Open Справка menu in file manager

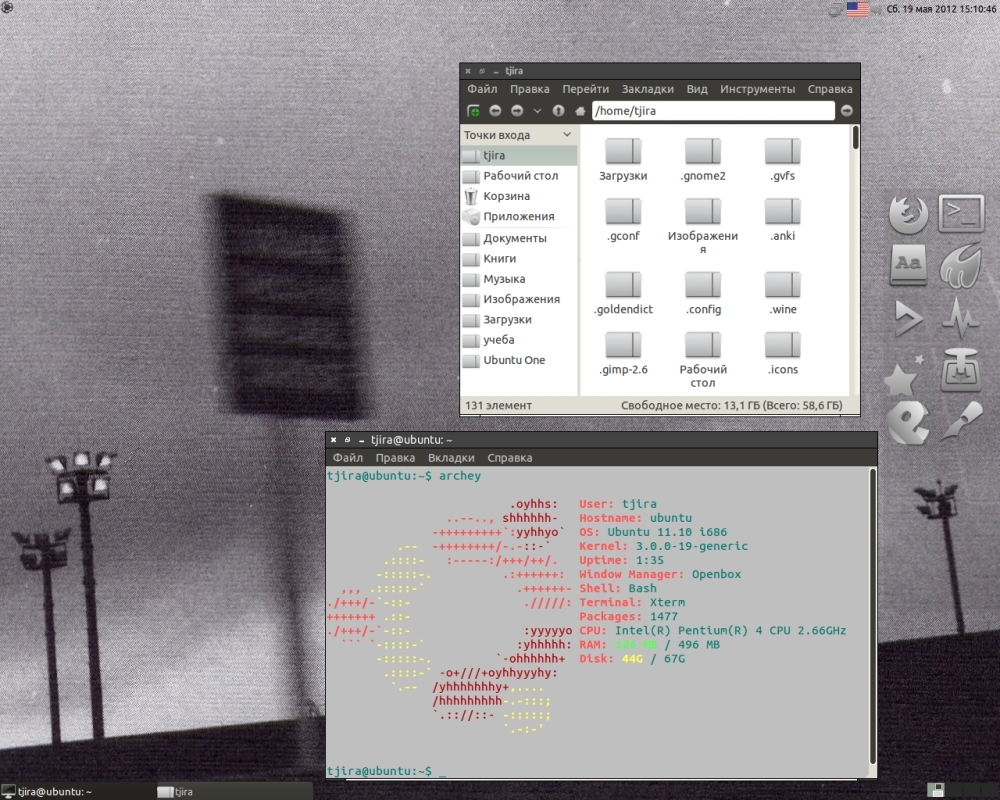(830, 89)
